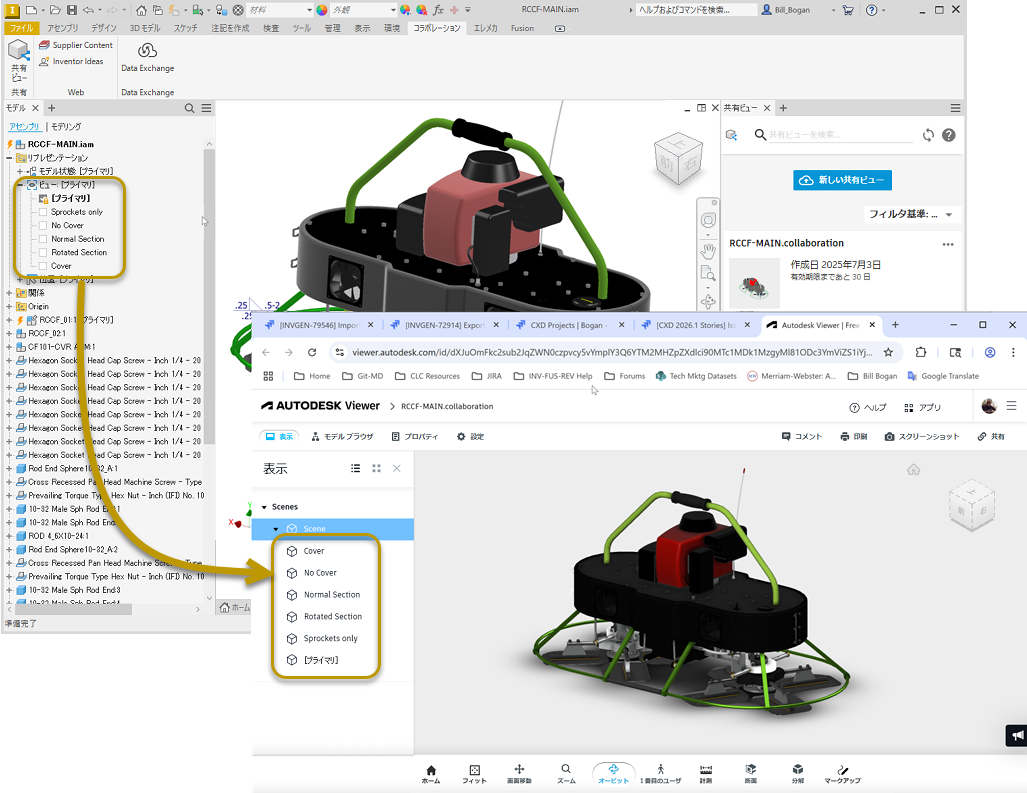1027x793 pixels.
Task: Open the Markup tool in Viewer toolbar
Action: click(842, 773)
